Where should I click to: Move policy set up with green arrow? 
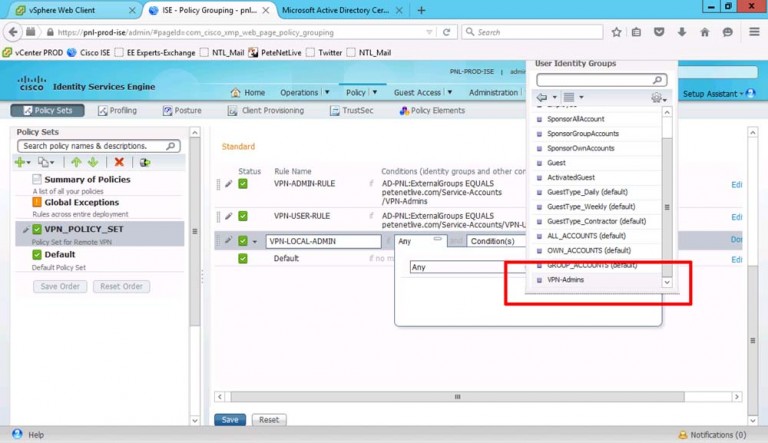point(76,162)
